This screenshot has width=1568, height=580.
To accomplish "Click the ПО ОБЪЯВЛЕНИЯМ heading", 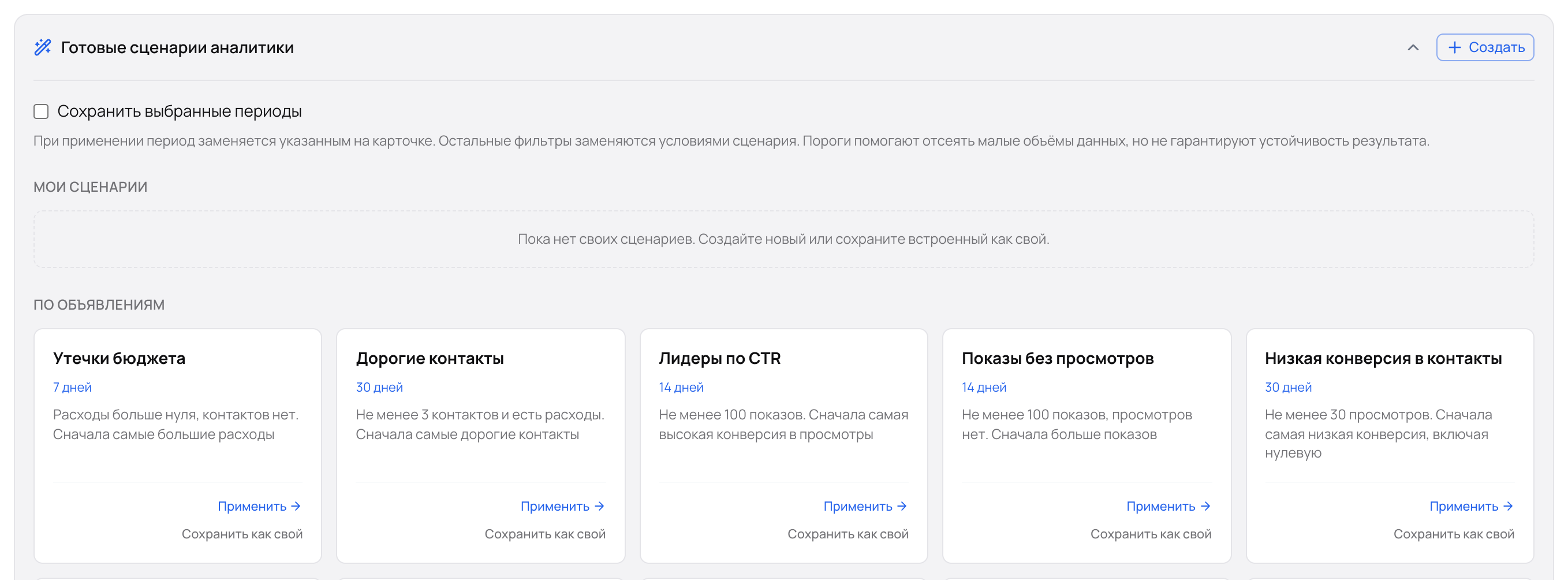I will click(x=99, y=304).
